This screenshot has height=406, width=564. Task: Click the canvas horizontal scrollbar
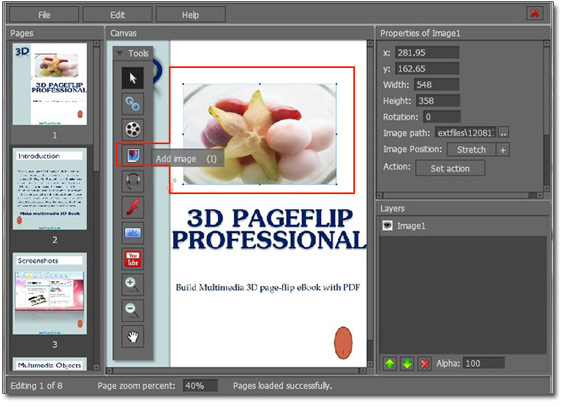[x=237, y=370]
